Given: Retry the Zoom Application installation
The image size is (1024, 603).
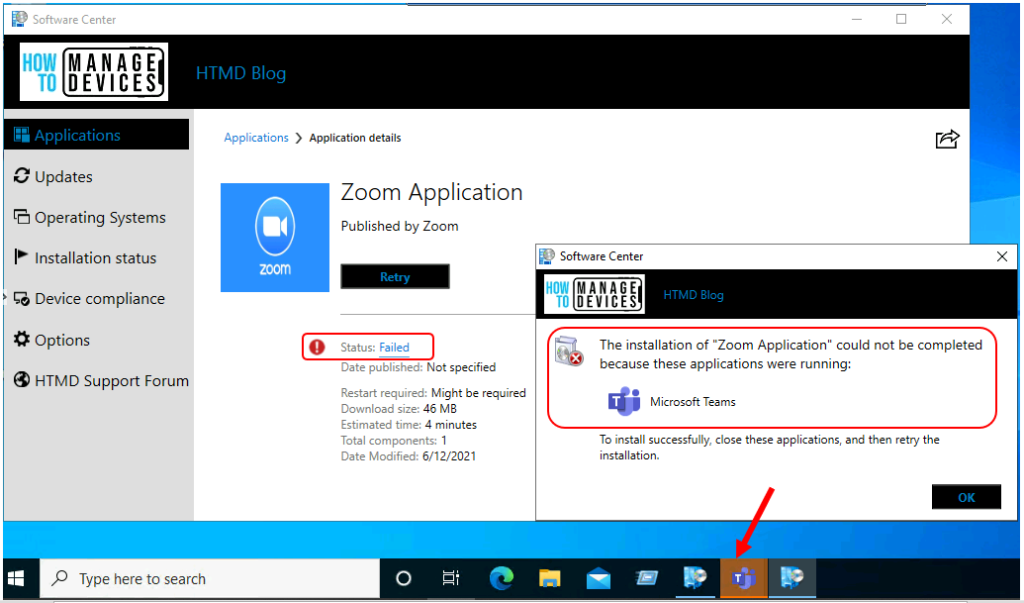Looking at the screenshot, I should tap(395, 277).
